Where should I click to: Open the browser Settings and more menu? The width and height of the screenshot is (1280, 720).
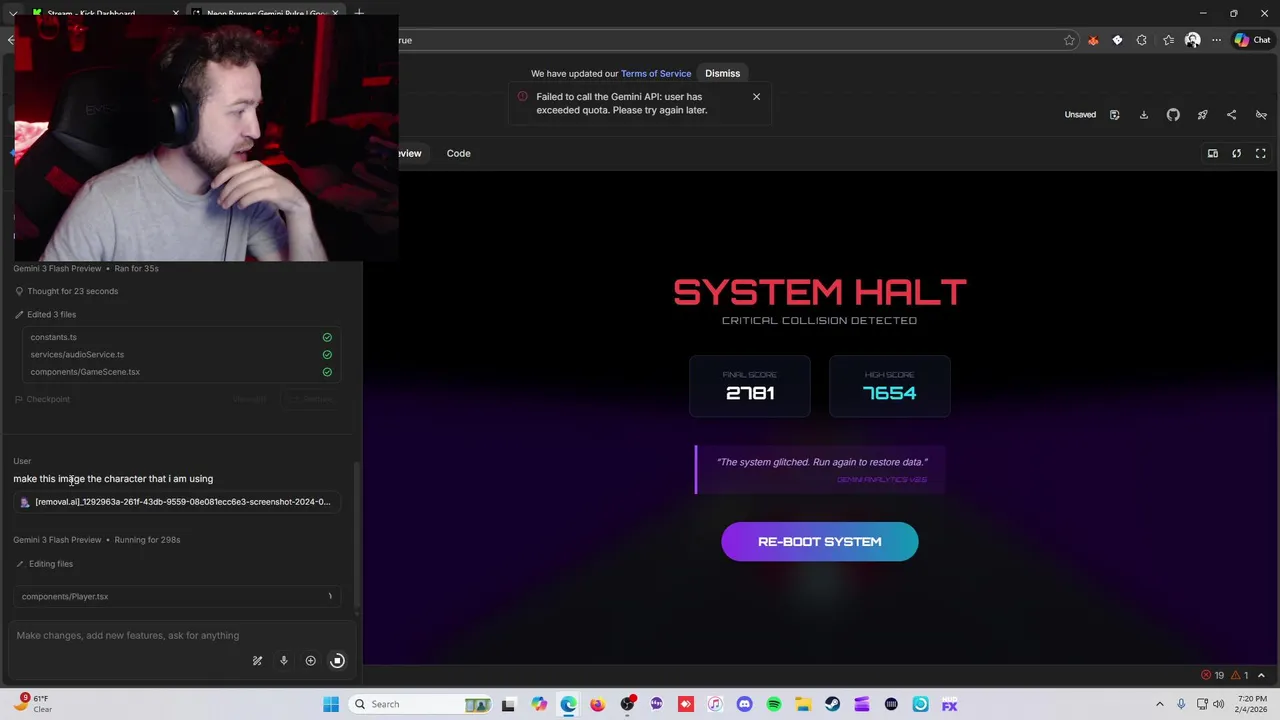point(1216,40)
